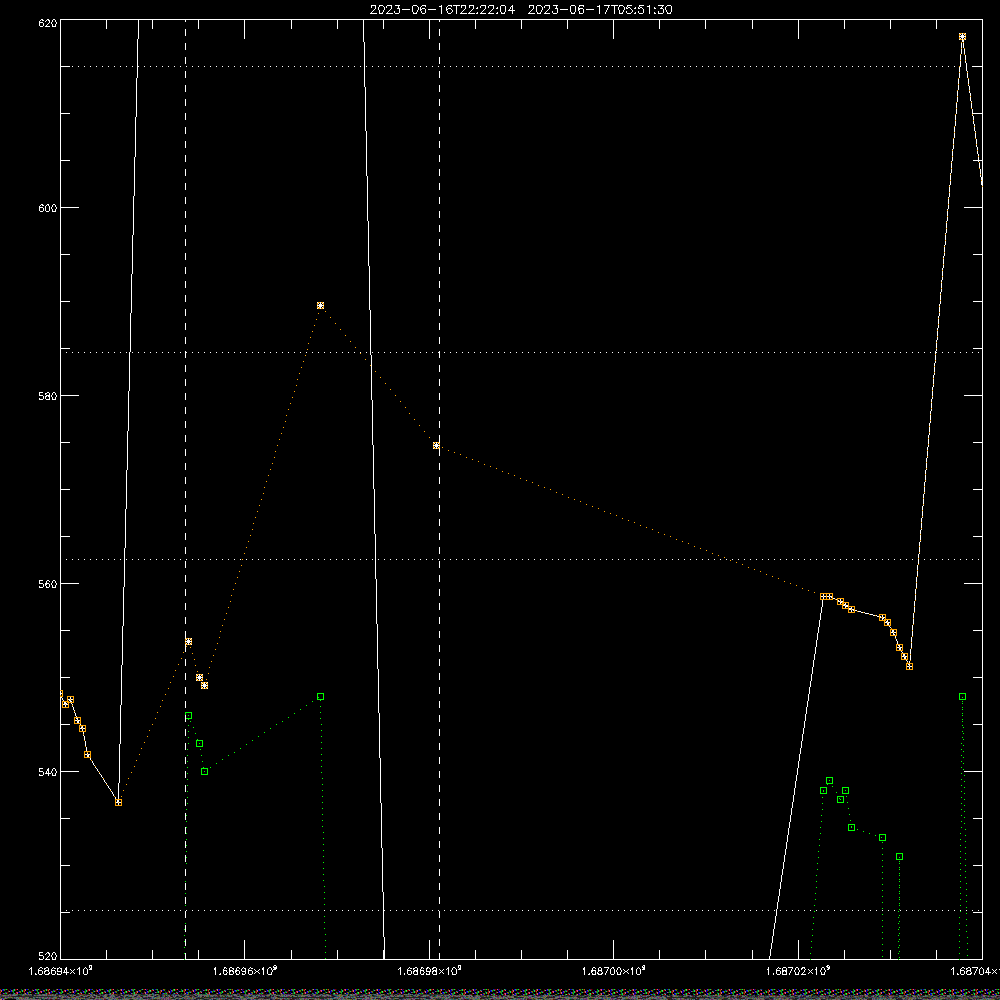
Task: Select the topmost orange marker near 618
Action: (962, 37)
